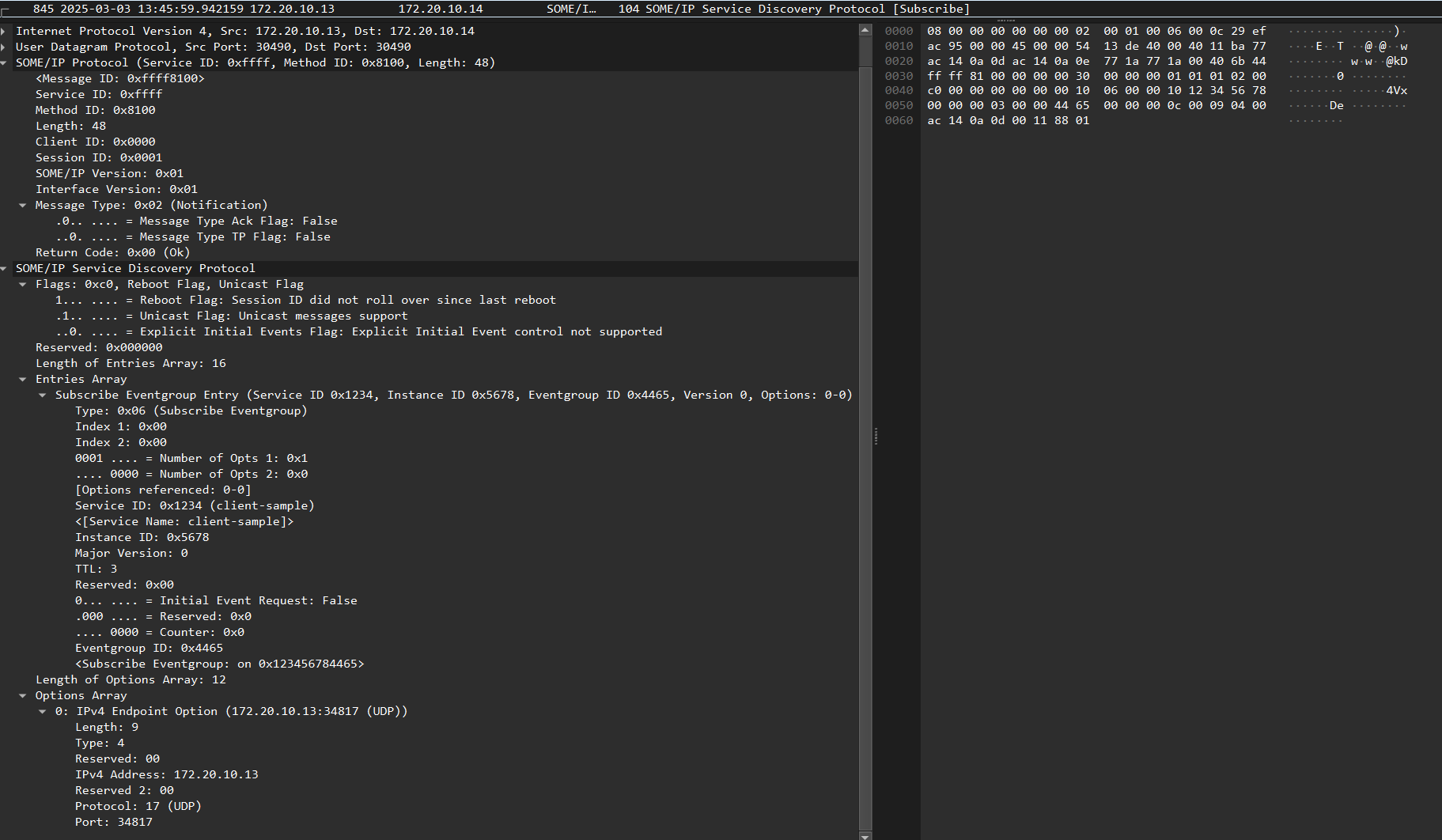The width and height of the screenshot is (1442, 840).
Task: Collapse the SOME/IP Service Discovery Protocol section
Action: (x=5, y=268)
